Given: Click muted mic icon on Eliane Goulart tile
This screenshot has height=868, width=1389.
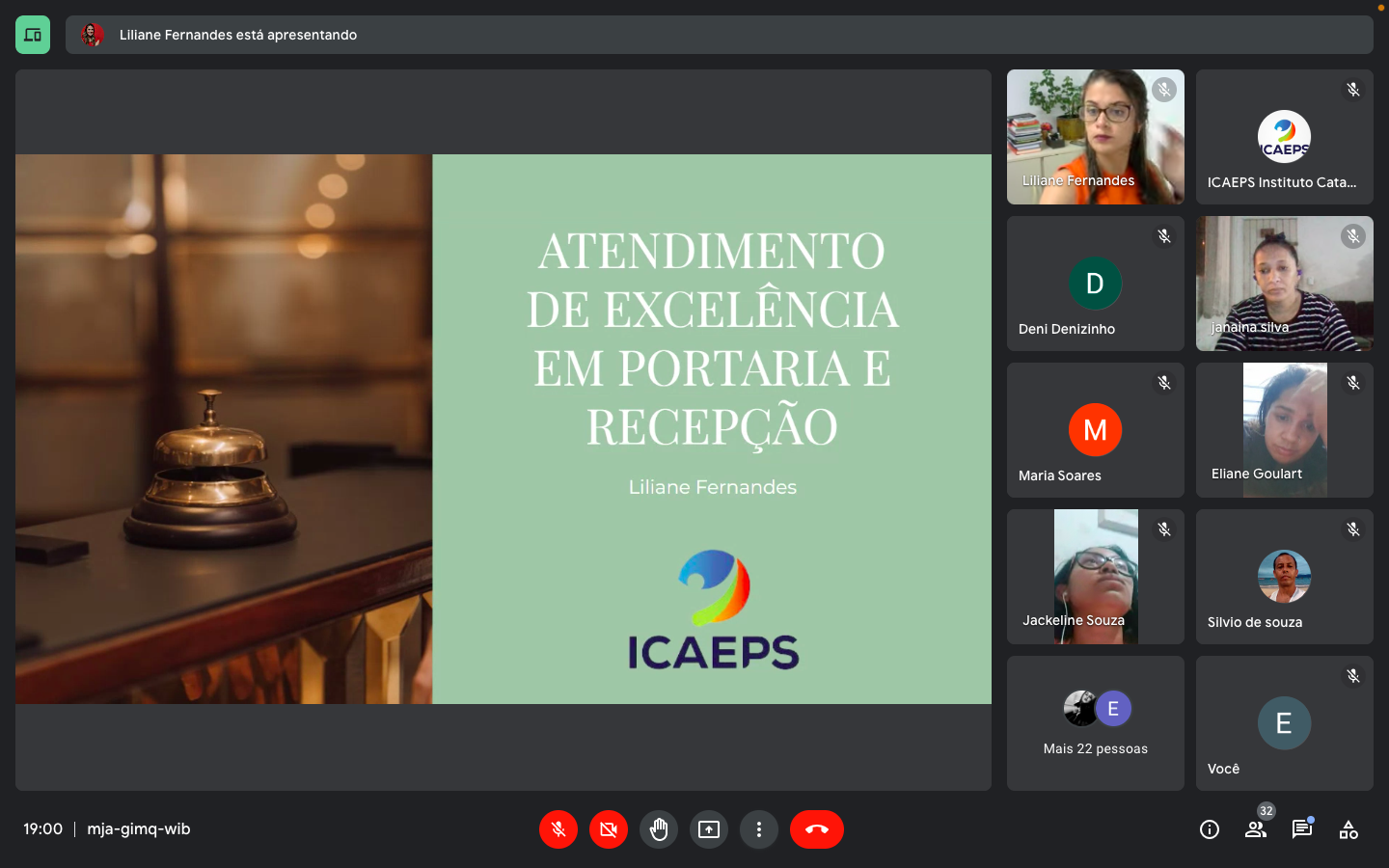Looking at the screenshot, I should pos(1353,383).
